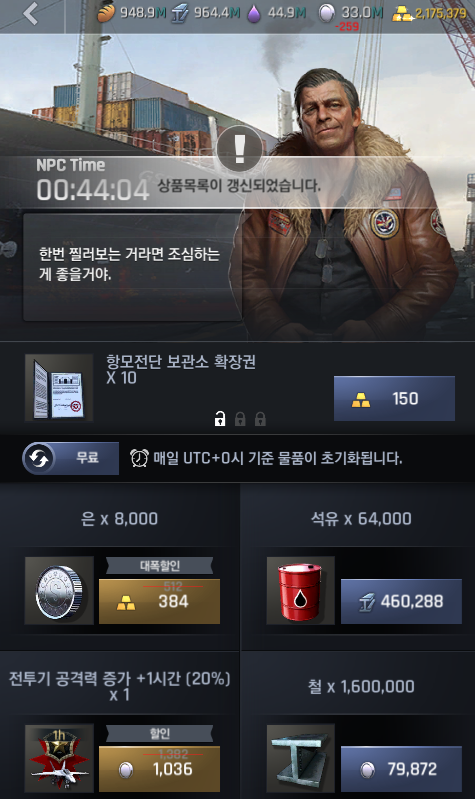This screenshot has height=799, width=475.
Task: Tap the third locked padlock indicator
Action: (x=260, y=419)
